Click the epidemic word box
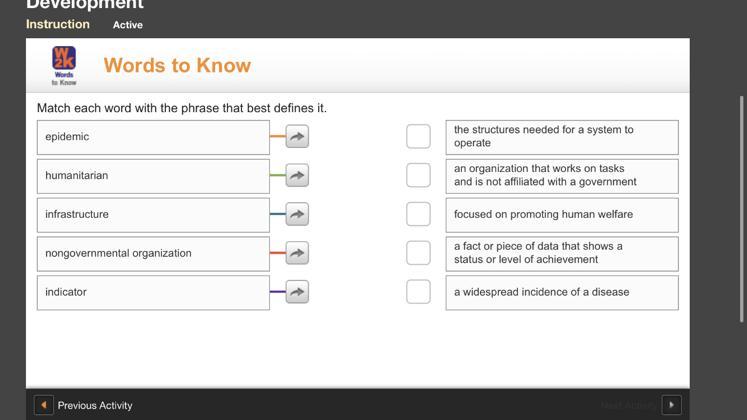Image resolution: width=747 pixels, height=420 pixels. [x=153, y=137]
